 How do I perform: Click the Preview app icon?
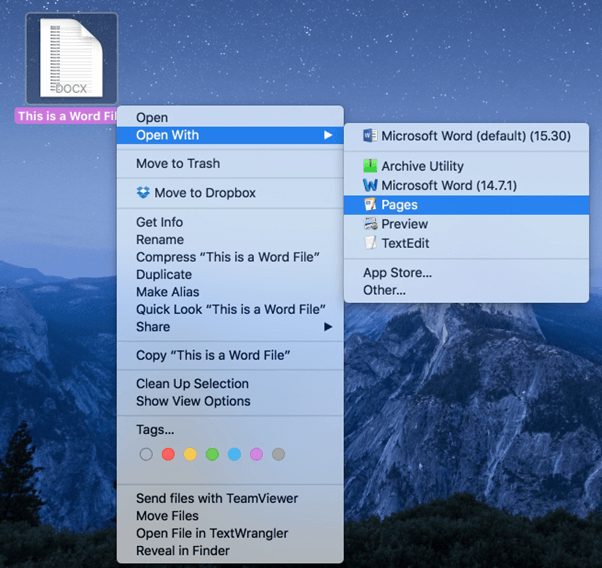(x=370, y=224)
